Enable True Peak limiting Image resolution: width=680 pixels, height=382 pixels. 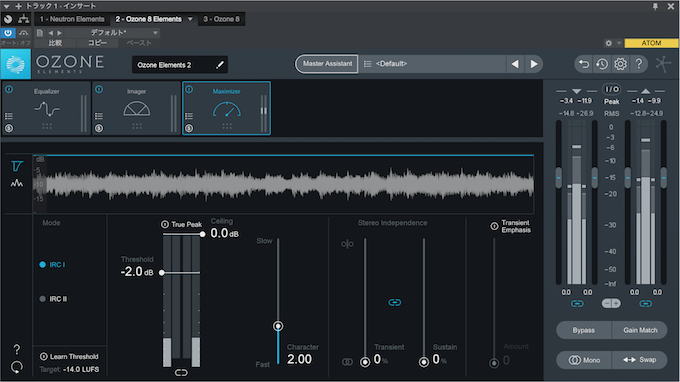click(x=165, y=224)
